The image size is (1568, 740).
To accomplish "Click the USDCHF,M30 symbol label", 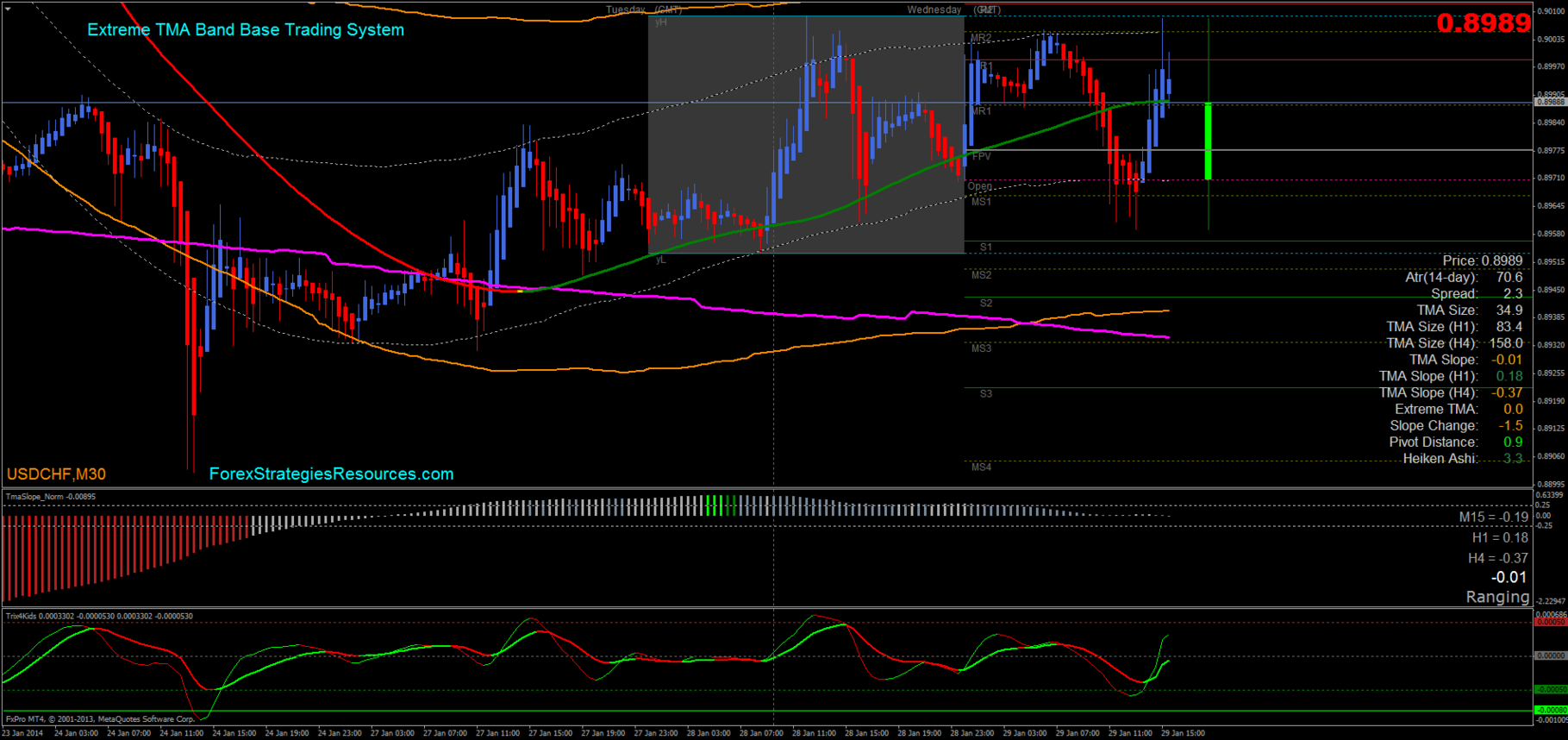I will tap(57, 474).
